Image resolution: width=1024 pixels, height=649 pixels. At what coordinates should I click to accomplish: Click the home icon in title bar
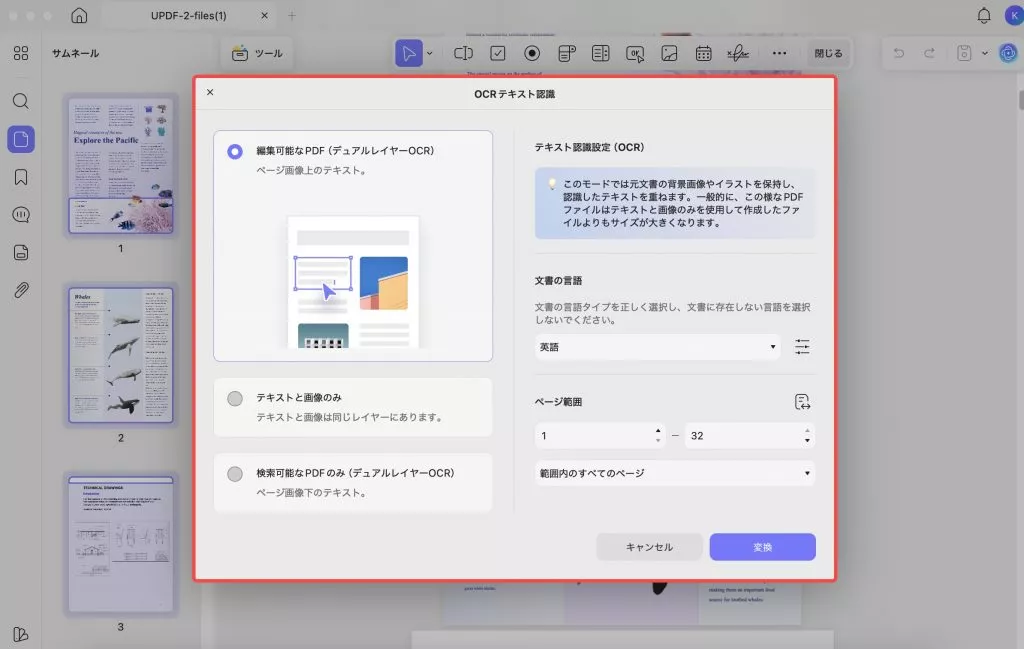(79, 15)
